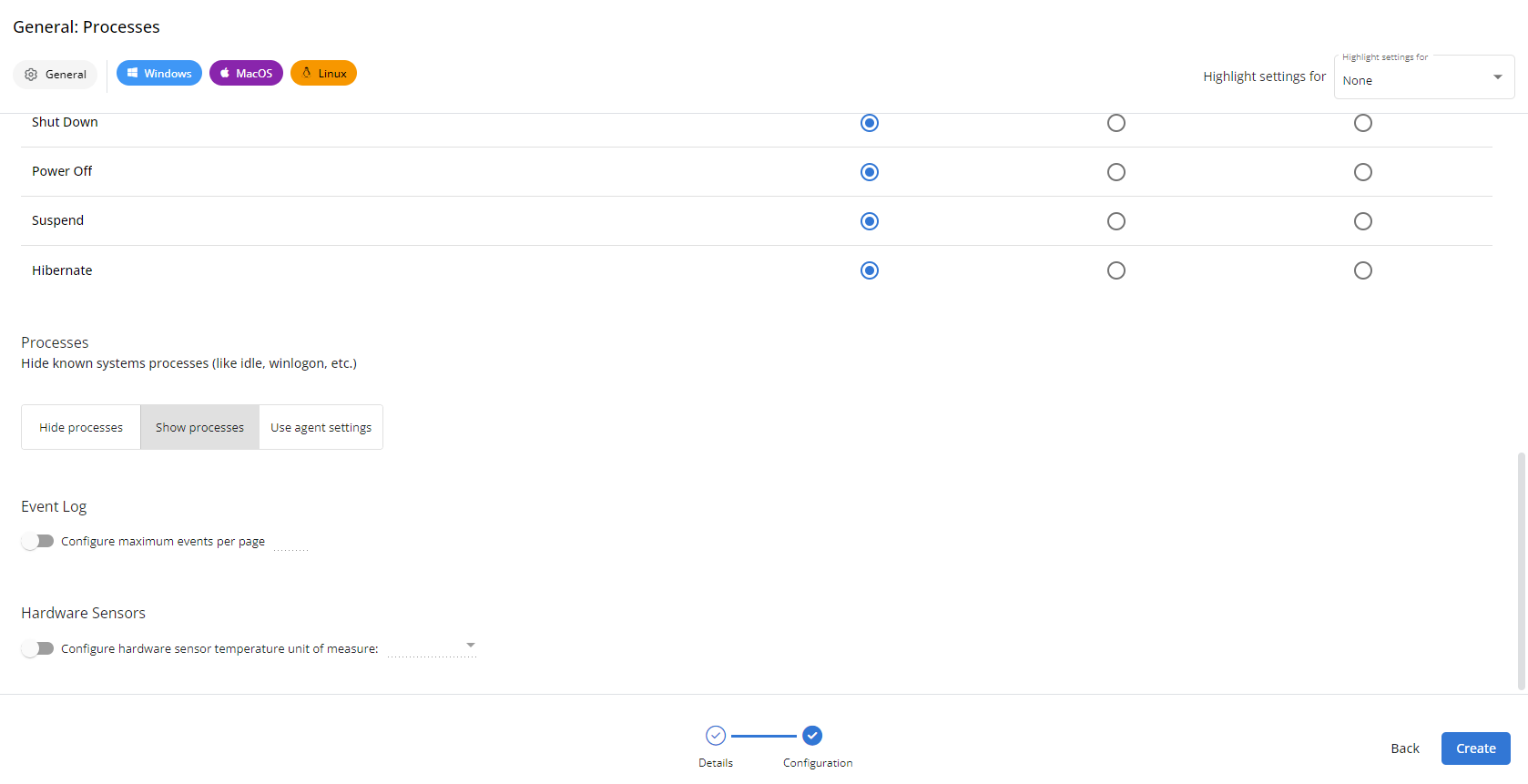Select the middle radio option for Shut Down
The height and width of the screenshot is (784, 1528).
point(1115,122)
